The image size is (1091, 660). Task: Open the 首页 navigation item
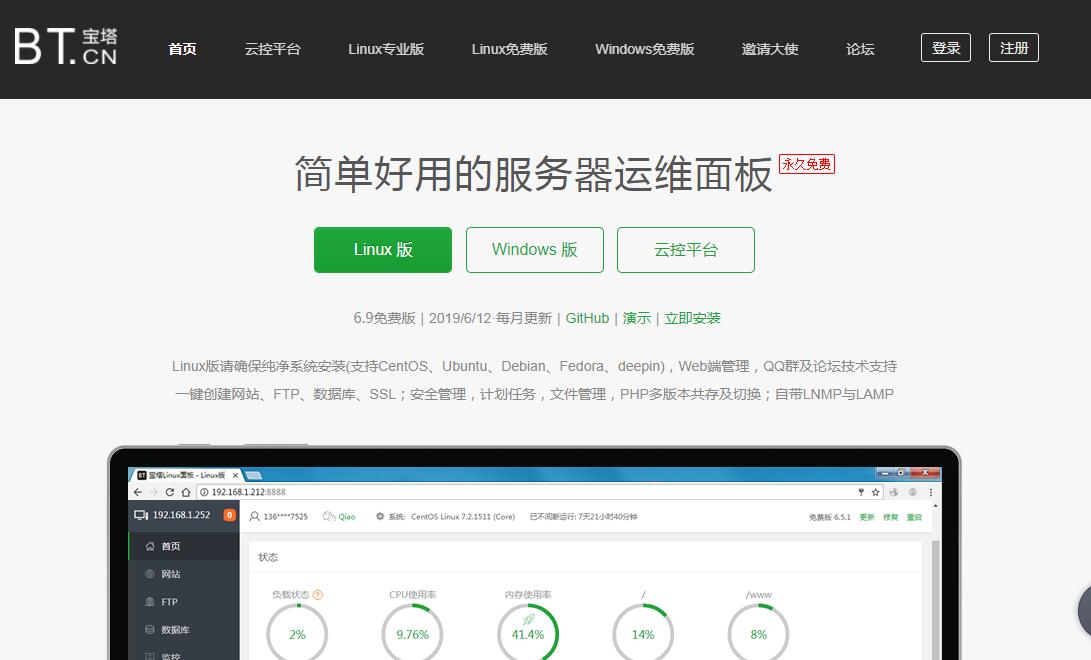182,49
